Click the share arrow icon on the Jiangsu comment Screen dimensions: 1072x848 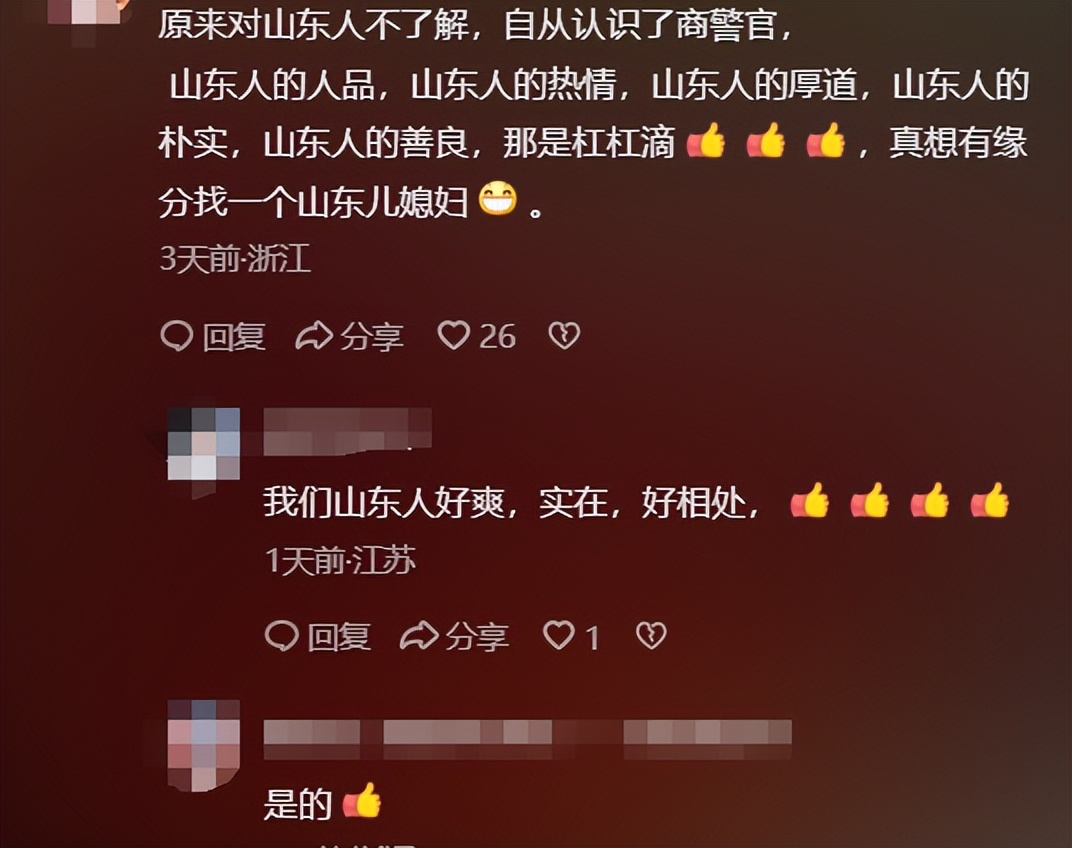pyautogui.click(x=419, y=636)
